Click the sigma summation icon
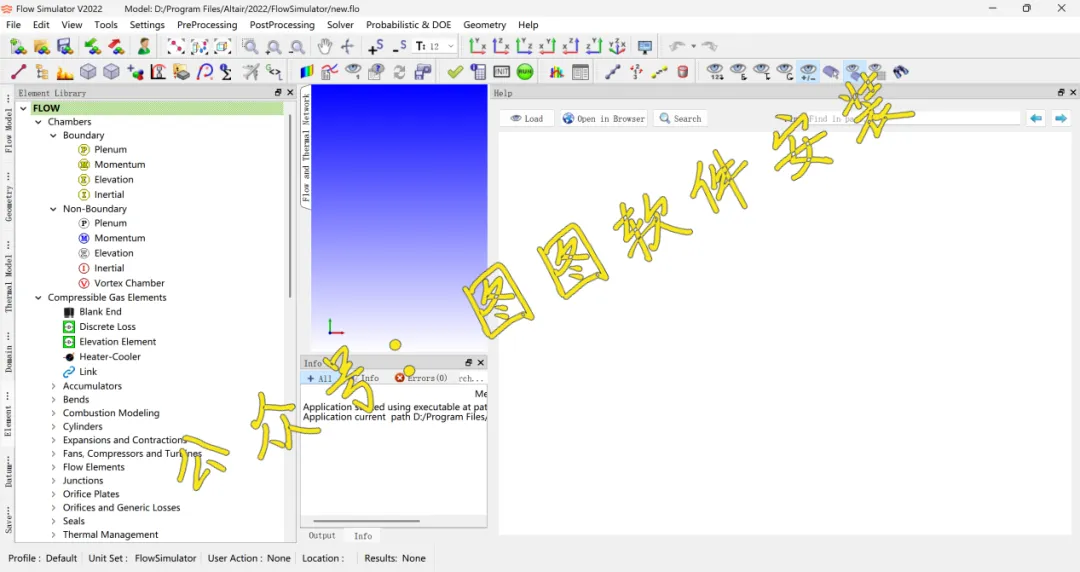The width and height of the screenshot is (1080, 572). (x=226, y=72)
